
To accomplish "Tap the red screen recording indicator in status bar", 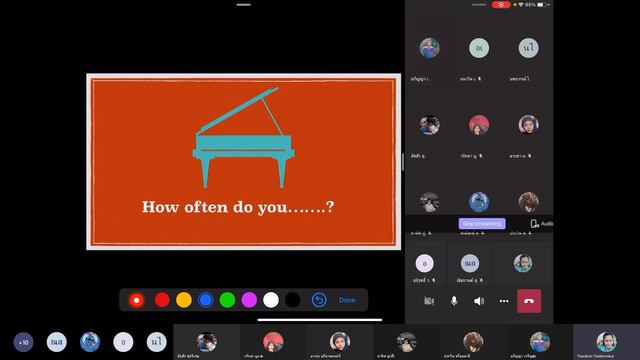I will tap(501, 4).
